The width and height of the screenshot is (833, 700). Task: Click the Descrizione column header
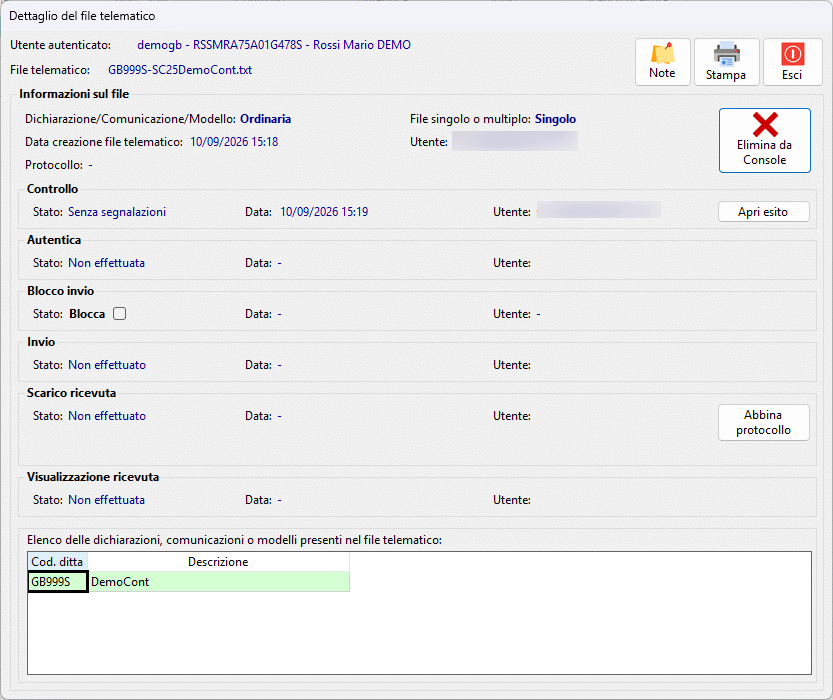(x=218, y=562)
